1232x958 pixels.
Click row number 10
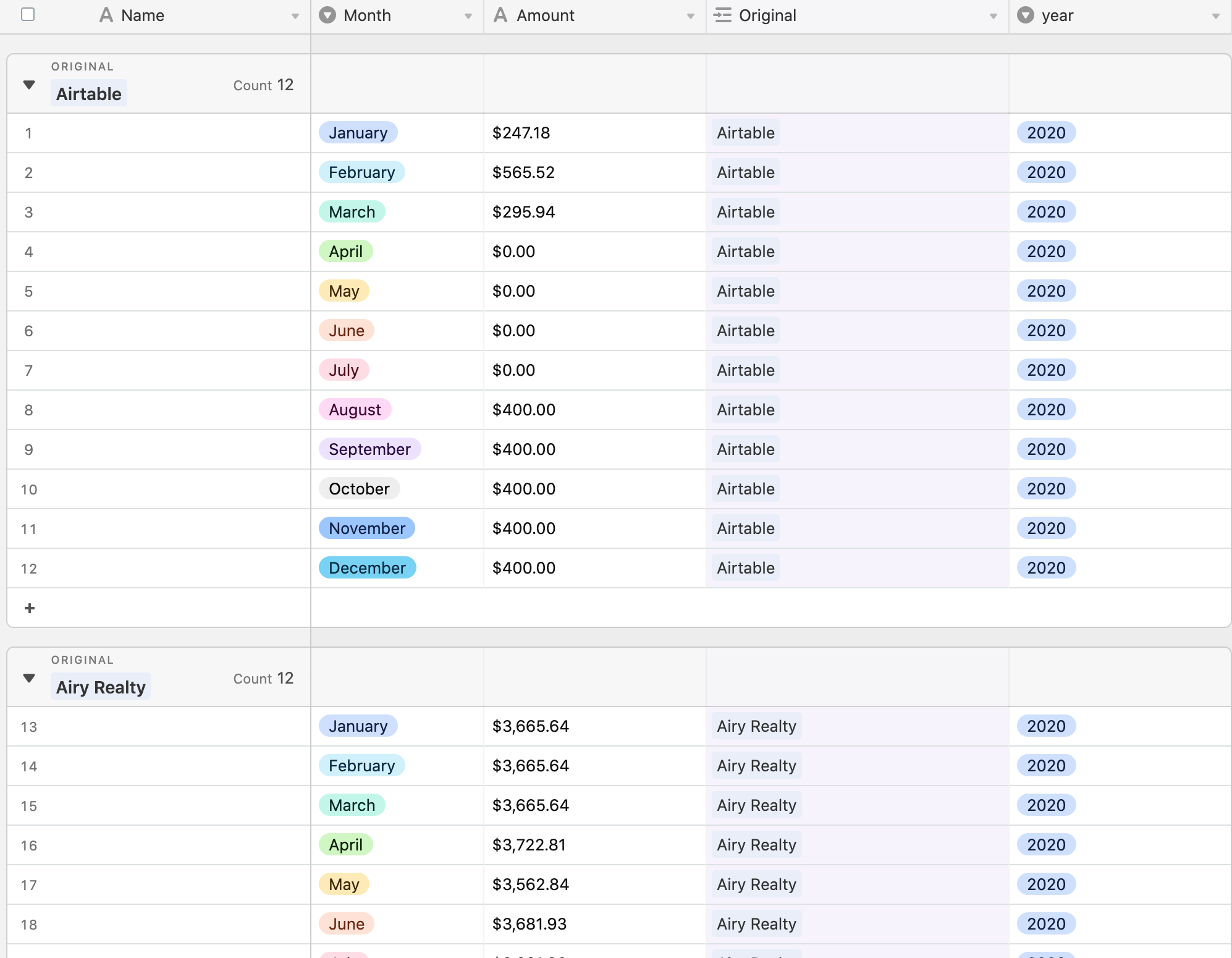pos(29,490)
